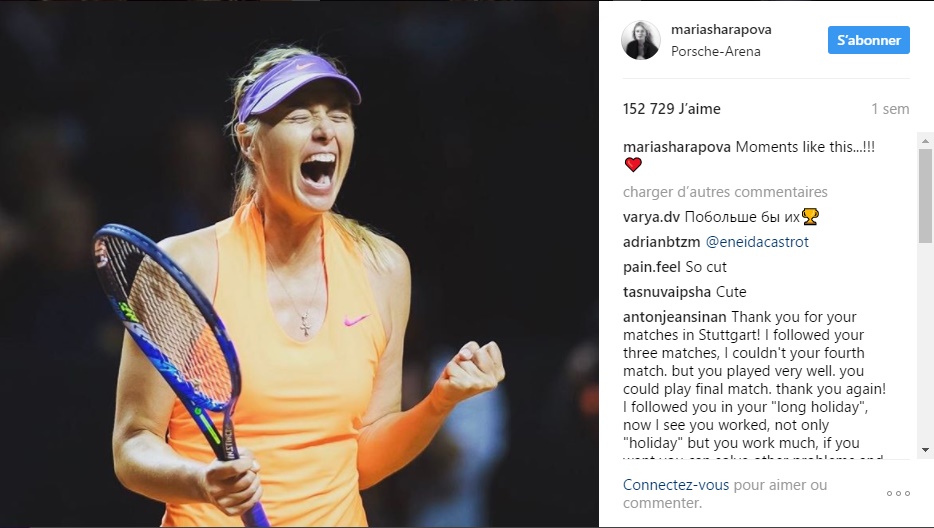Load more comments via charger d'autres commentaires
This screenshot has width=934, height=528.
pos(725,192)
